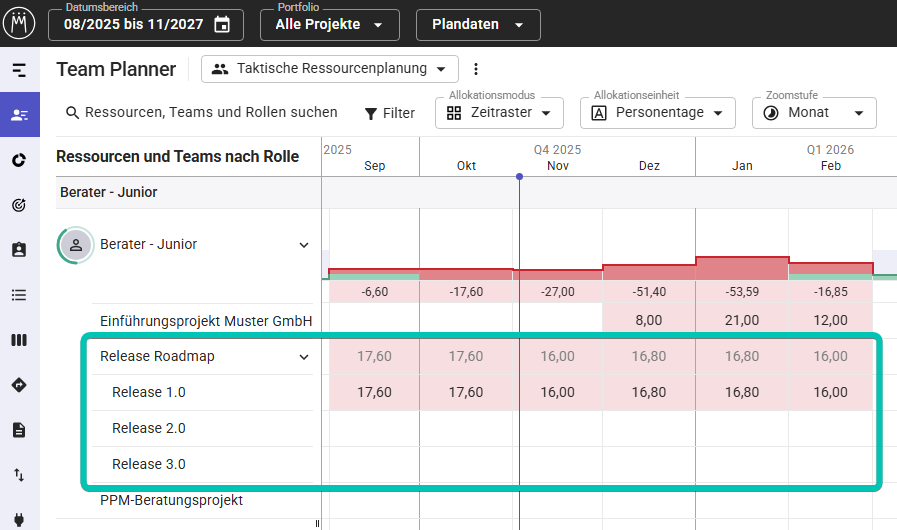This screenshot has width=897, height=530.
Task: Open the Taktische Ressourcenplanung view dropdown
Action: [x=330, y=69]
